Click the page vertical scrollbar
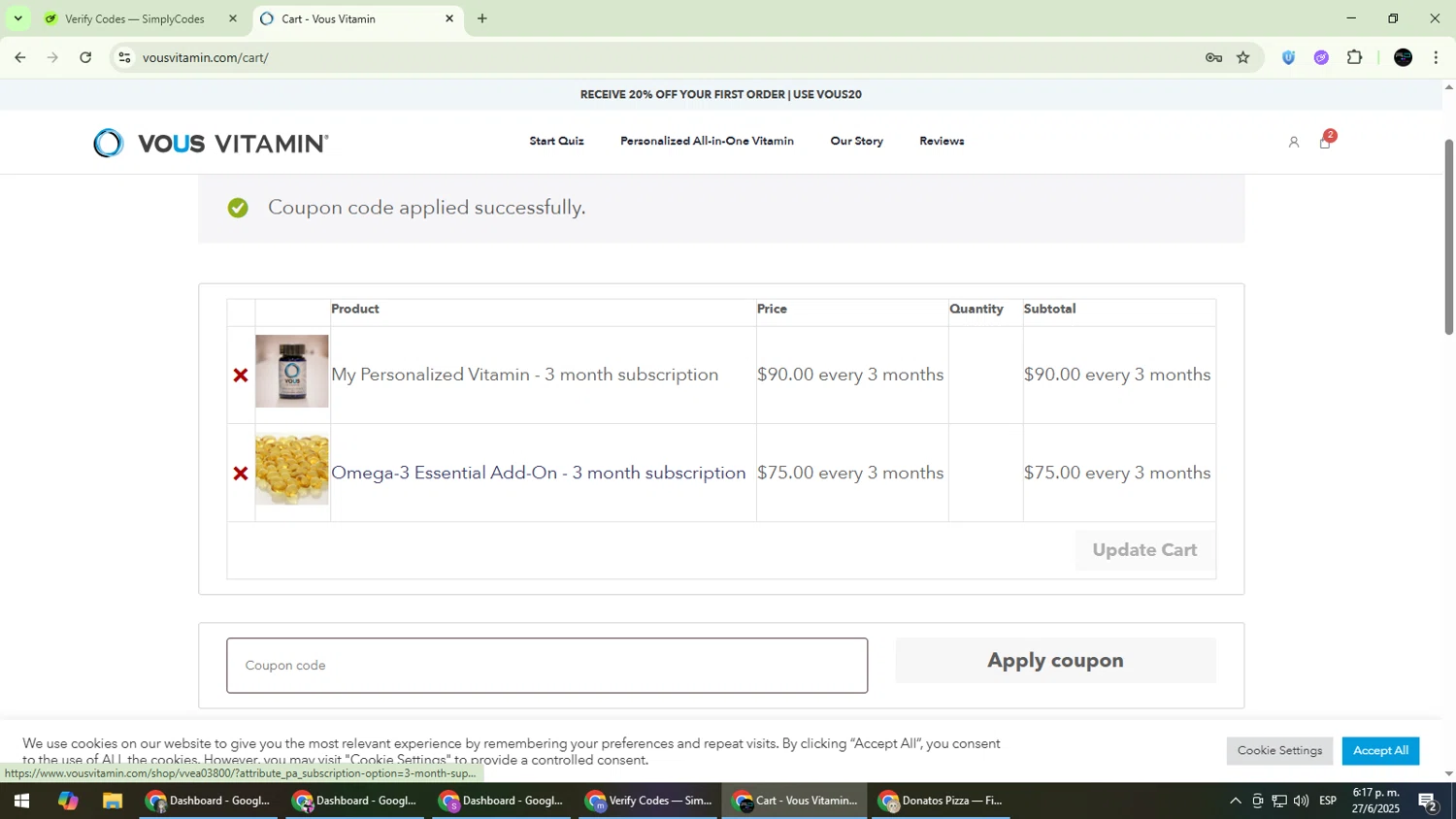Screen dimensions: 1456x819 (x=1449, y=238)
